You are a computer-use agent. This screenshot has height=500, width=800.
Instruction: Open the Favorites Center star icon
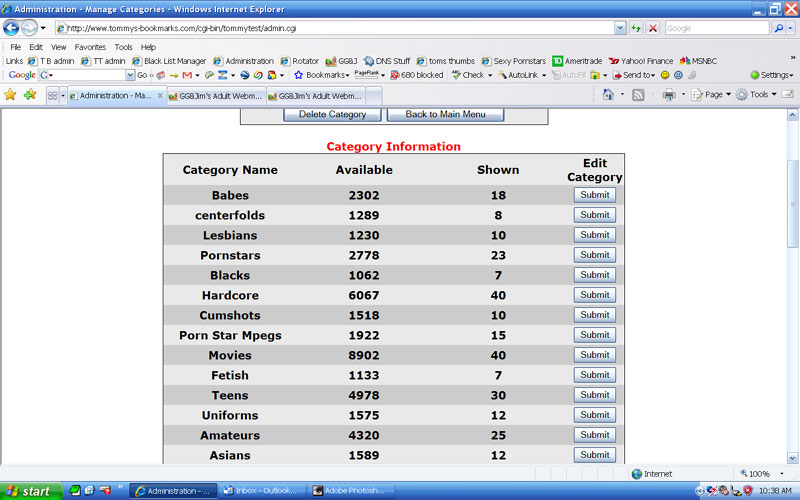tap(10, 95)
